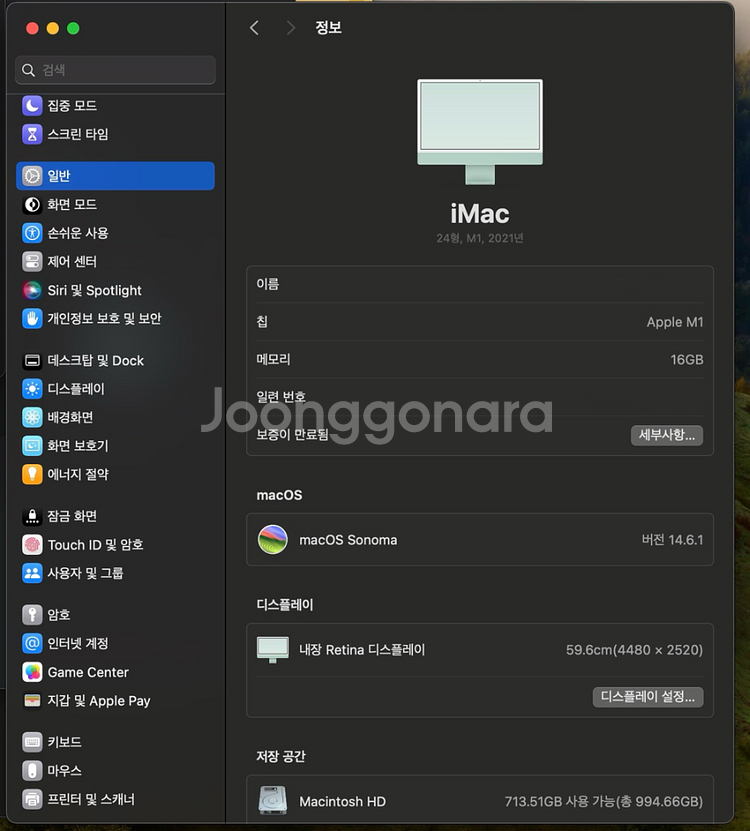Click the iMac product image
Image resolution: width=750 pixels, height=831 pixels.
pyautogui.click(x=480, y=132)
